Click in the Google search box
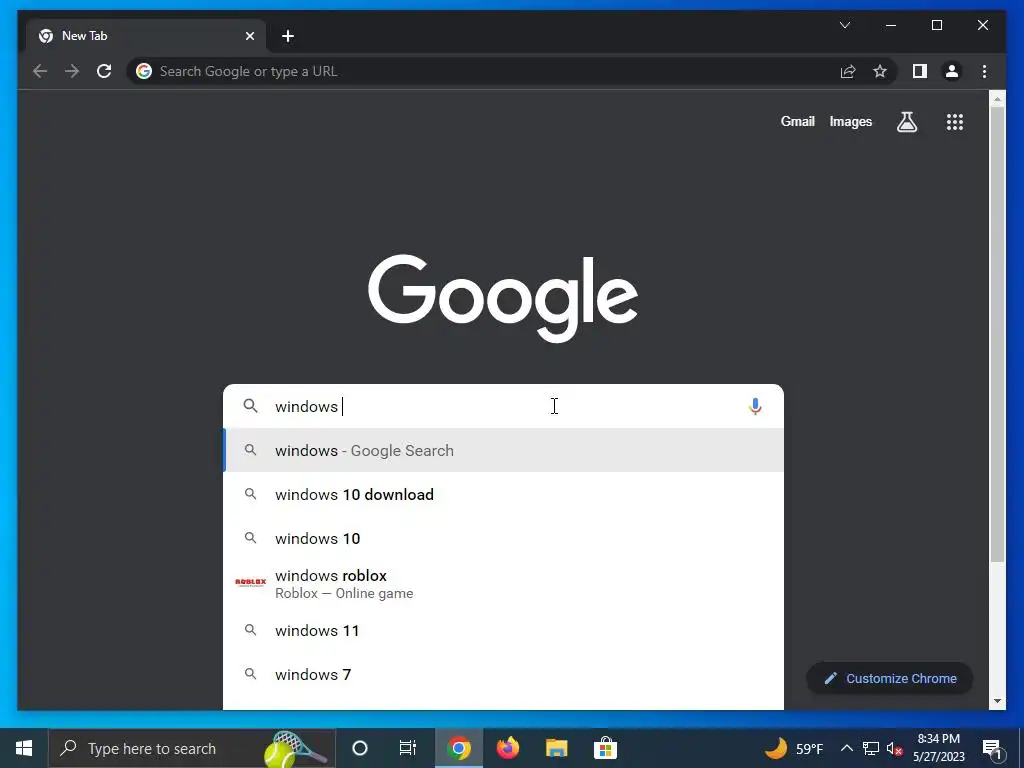 pos(503,406)
